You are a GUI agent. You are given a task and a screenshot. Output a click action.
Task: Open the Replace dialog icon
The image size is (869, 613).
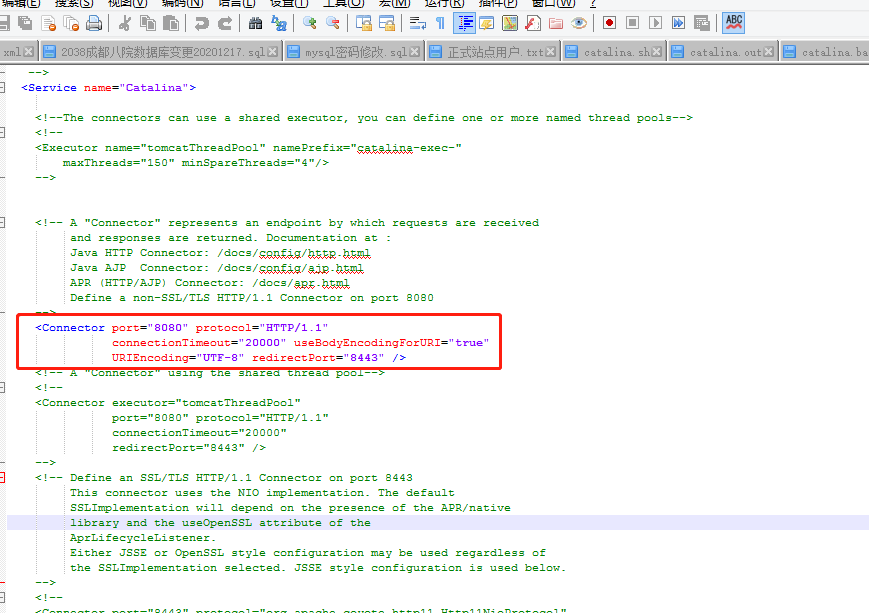(x=278, y=23)
